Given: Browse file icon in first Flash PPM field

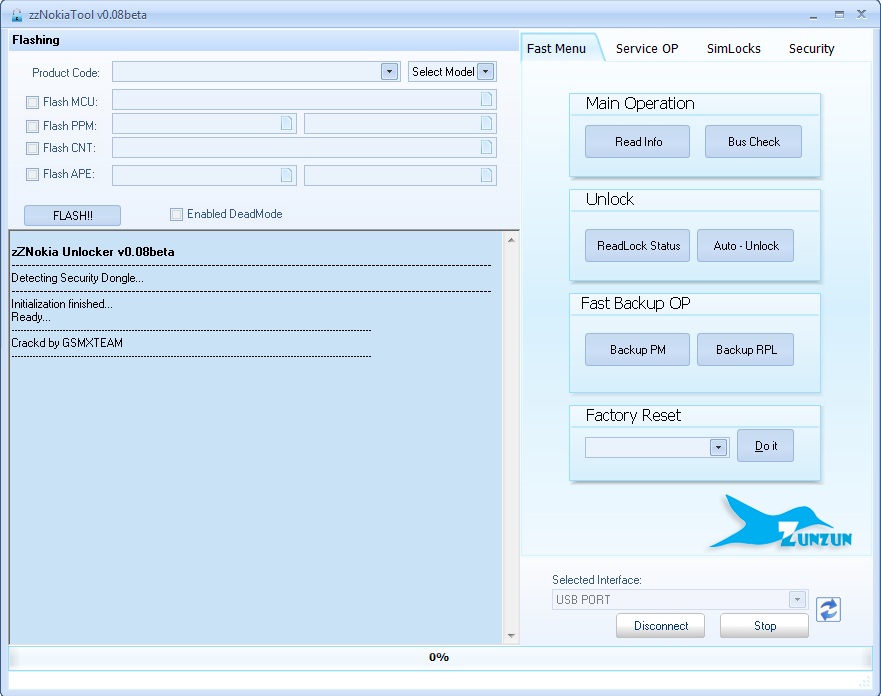Looking at the screenshot, I should click(x=287, y=123).
